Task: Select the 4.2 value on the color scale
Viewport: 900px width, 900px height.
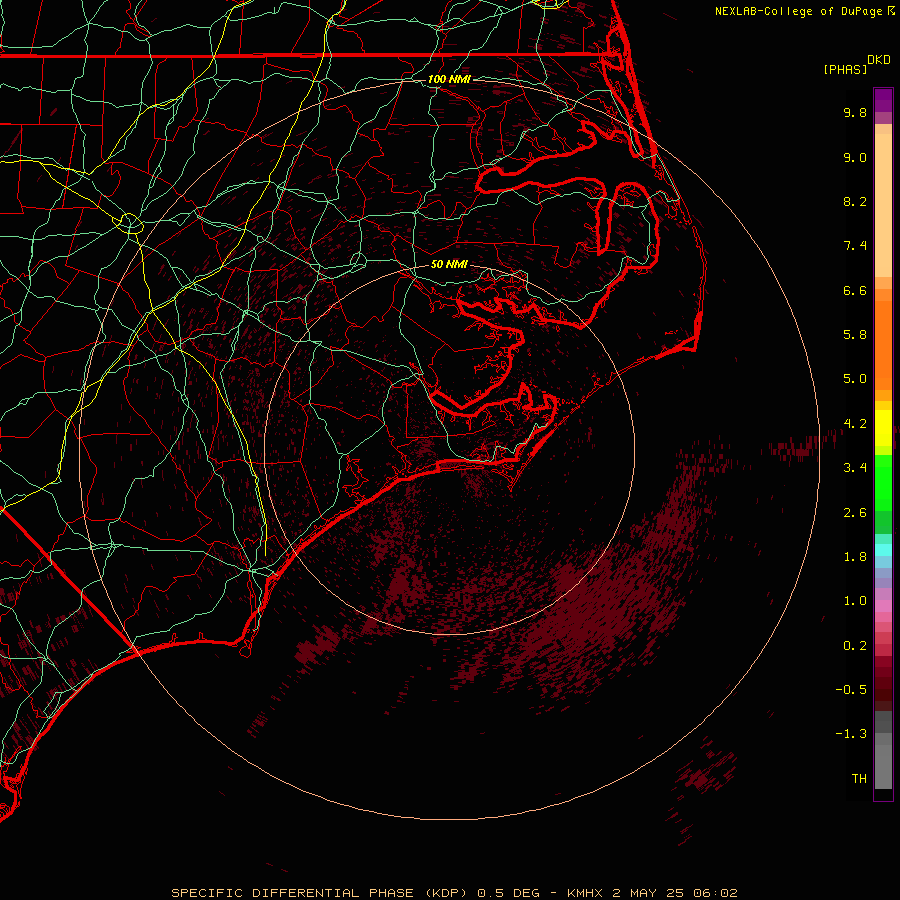Action: [855, 424]
